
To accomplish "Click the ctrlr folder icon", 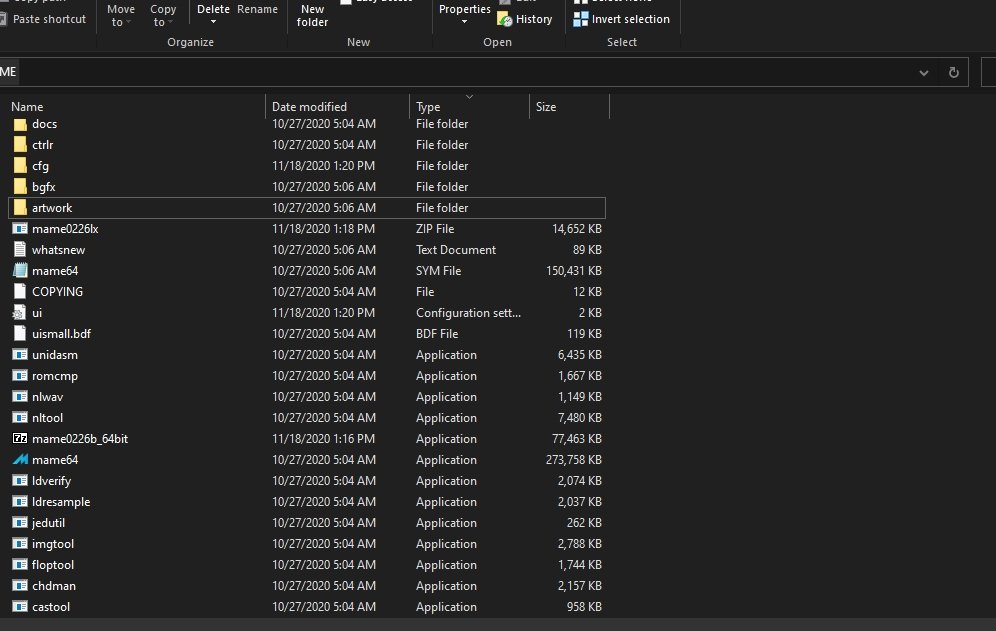I will point(20,145).
